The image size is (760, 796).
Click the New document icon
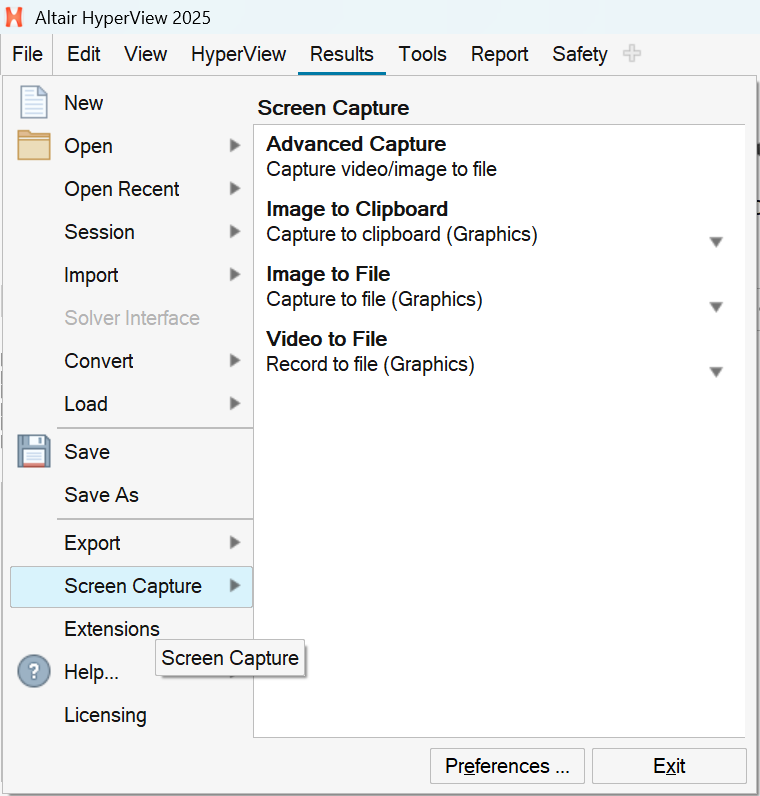[34, 103]
